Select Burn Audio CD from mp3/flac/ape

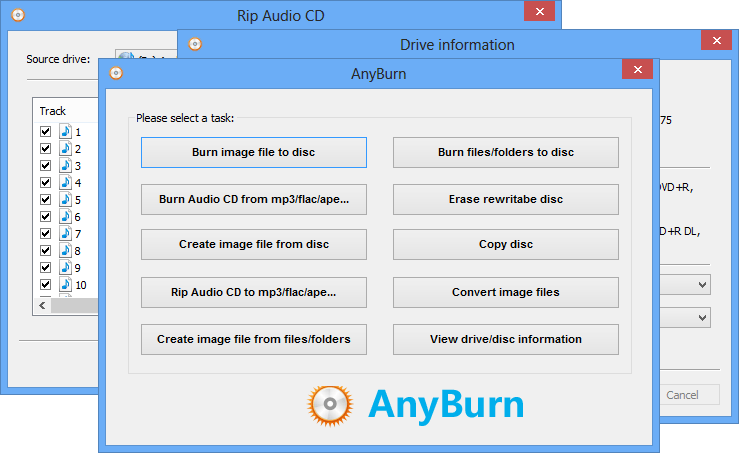point(254,199)
